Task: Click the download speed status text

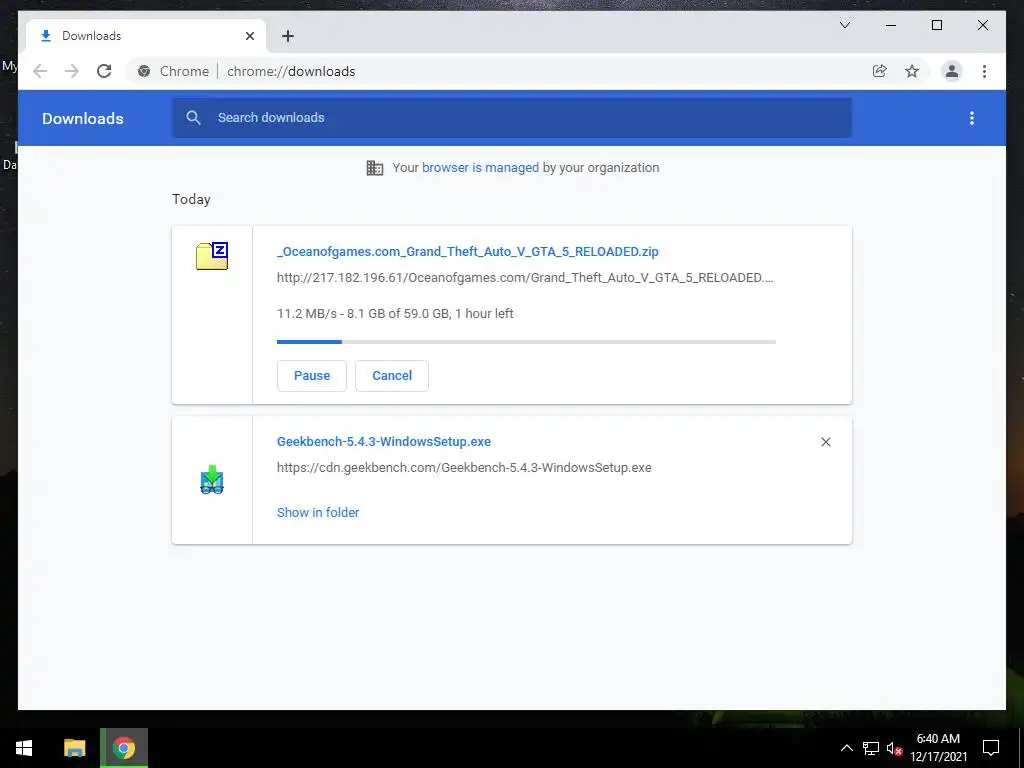Action: [395, 313]
